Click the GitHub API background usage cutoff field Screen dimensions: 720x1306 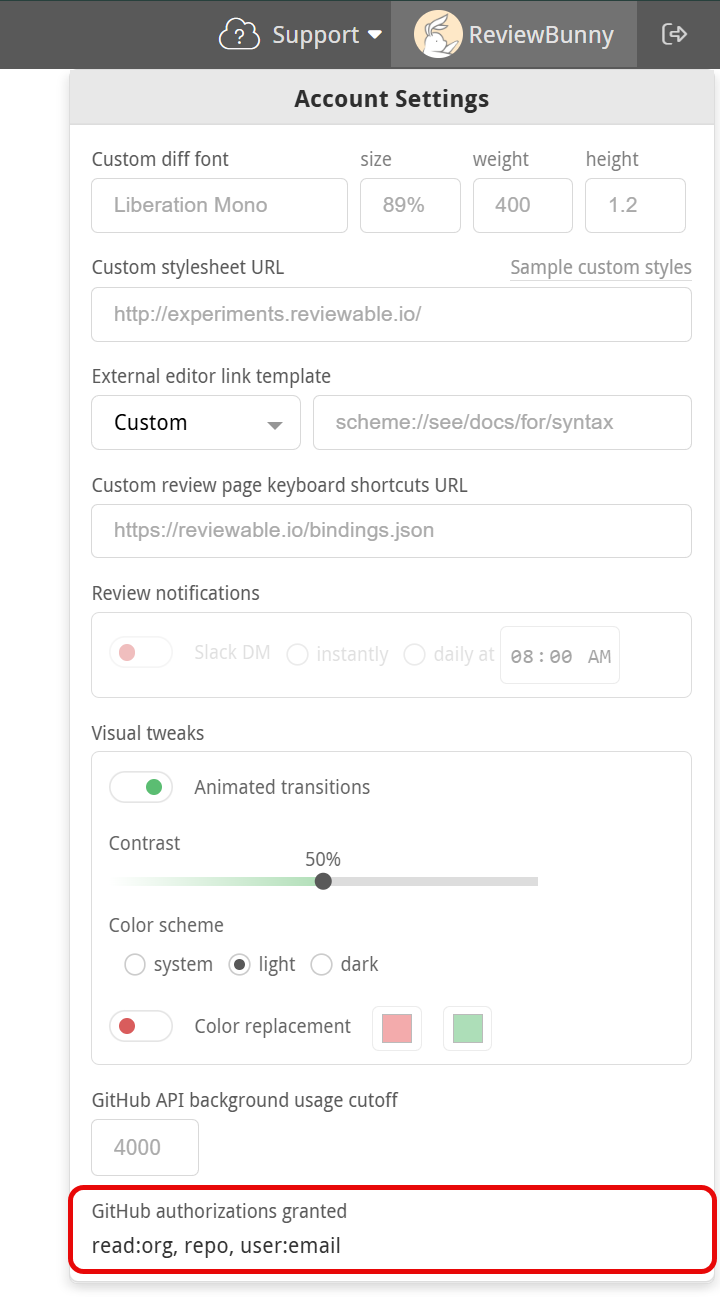144,1147
